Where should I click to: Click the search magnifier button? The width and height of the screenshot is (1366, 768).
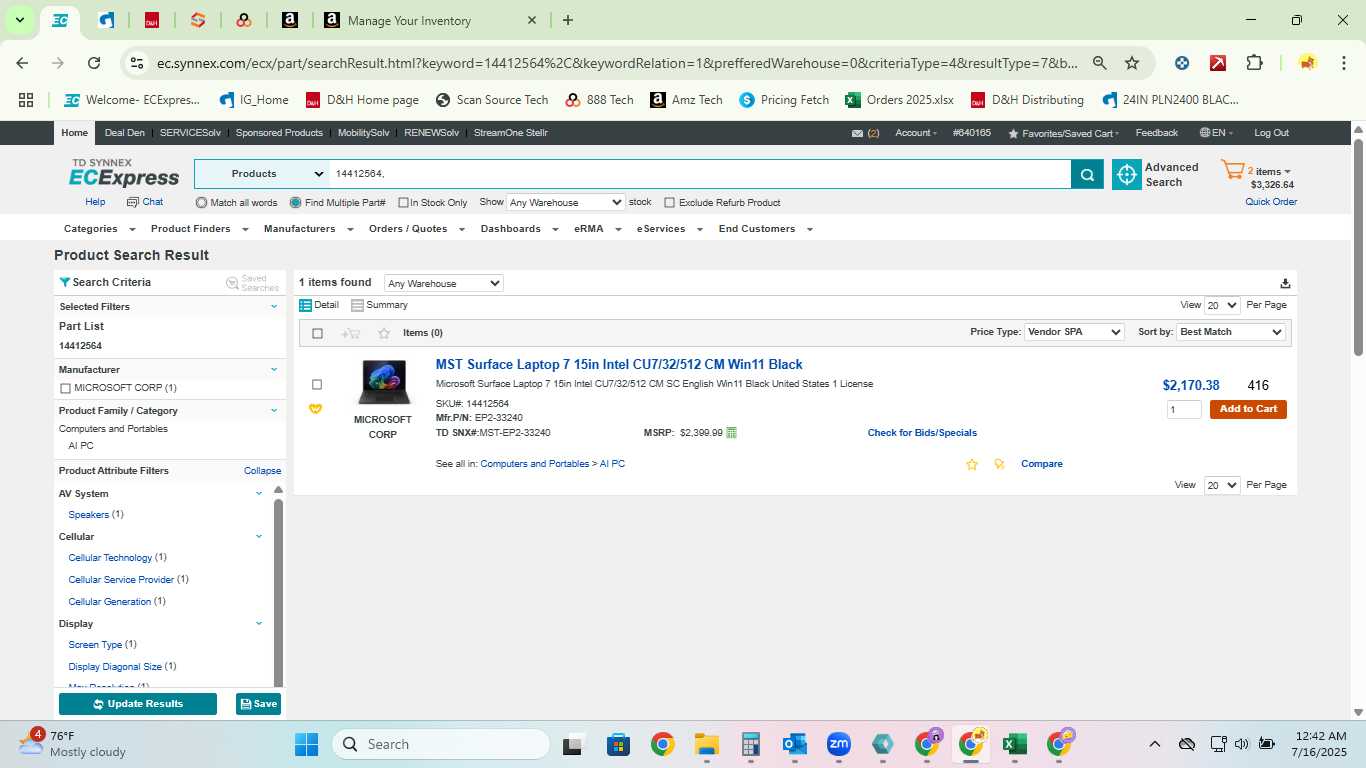1087,174
